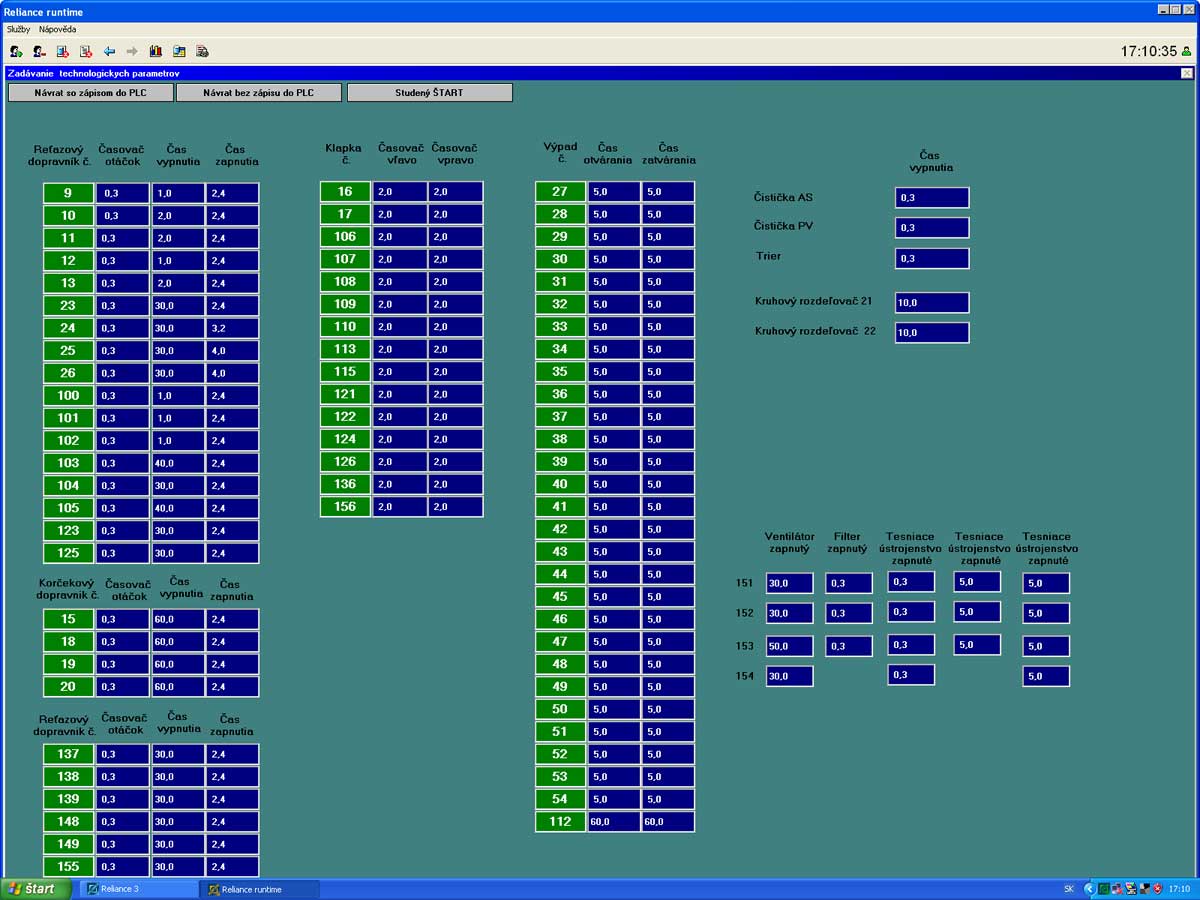Viewport: 1200px width, 900px height.
Task: Click the red security shield tray icon
Action: [1157, 888]
